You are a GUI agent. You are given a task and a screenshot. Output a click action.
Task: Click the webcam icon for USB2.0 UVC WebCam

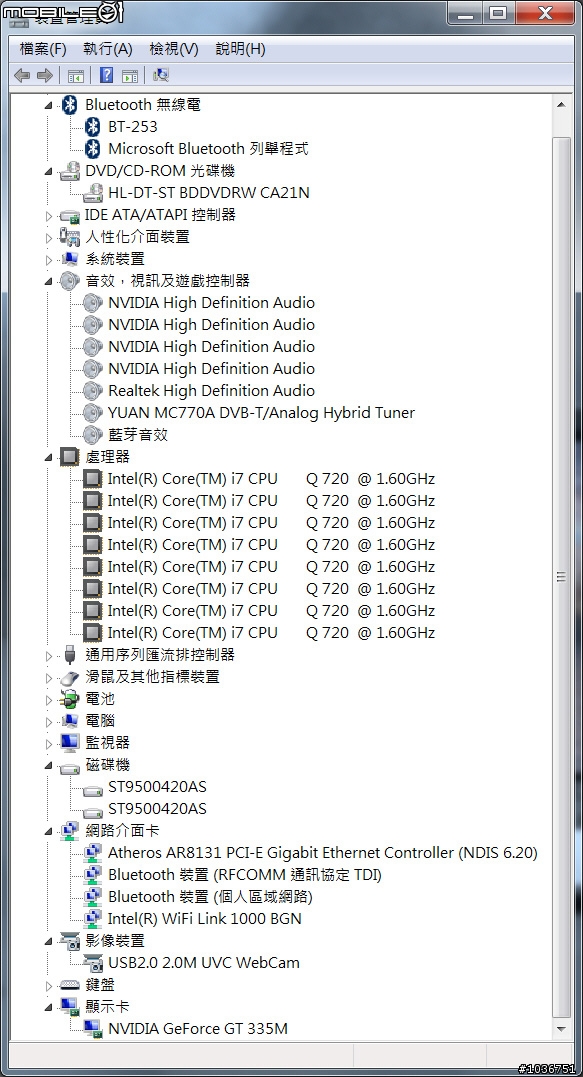(x=93, y=962)
